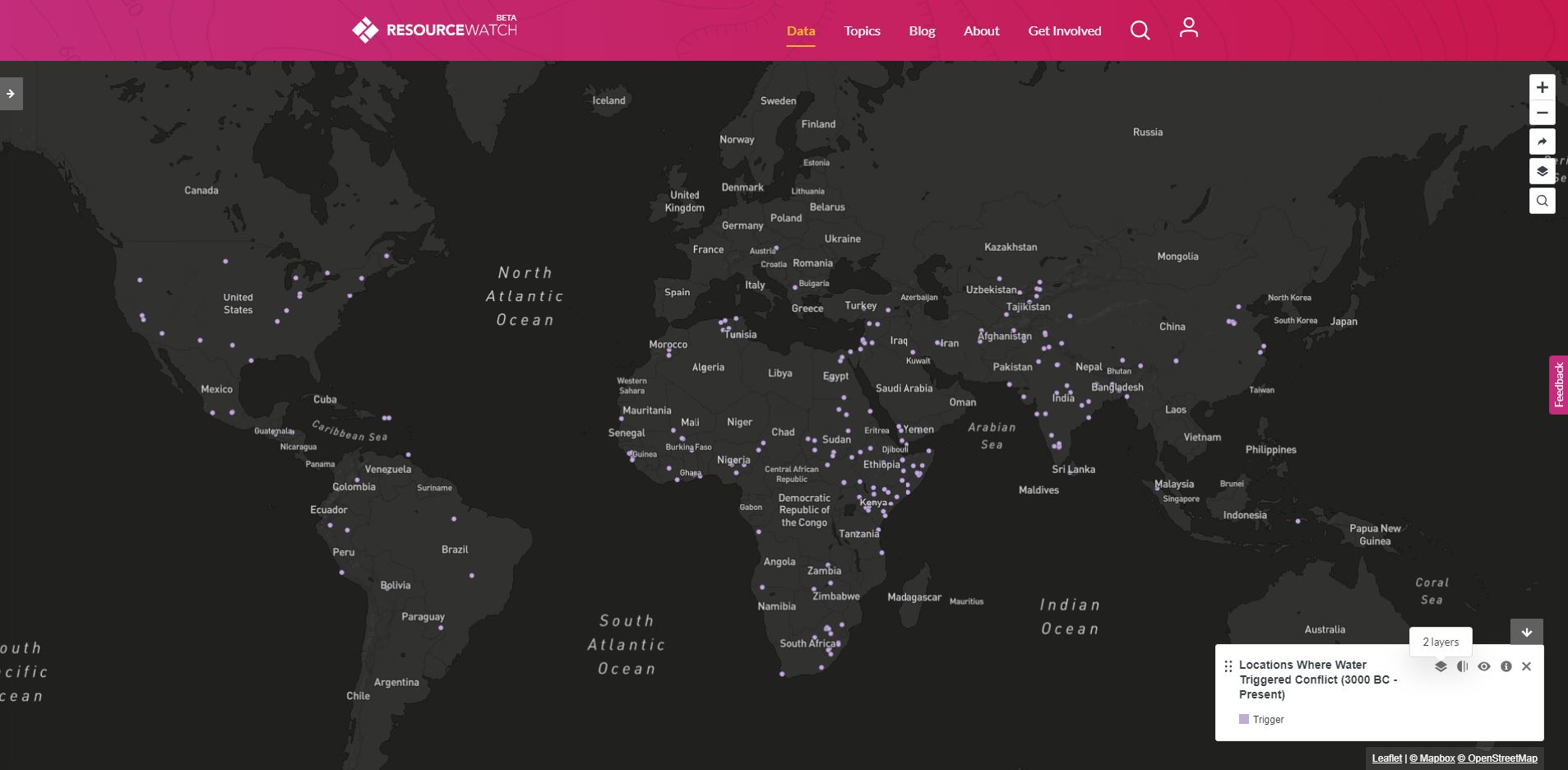Open the Topics menu
The image size is (1568, 770).
pos(862,31)
